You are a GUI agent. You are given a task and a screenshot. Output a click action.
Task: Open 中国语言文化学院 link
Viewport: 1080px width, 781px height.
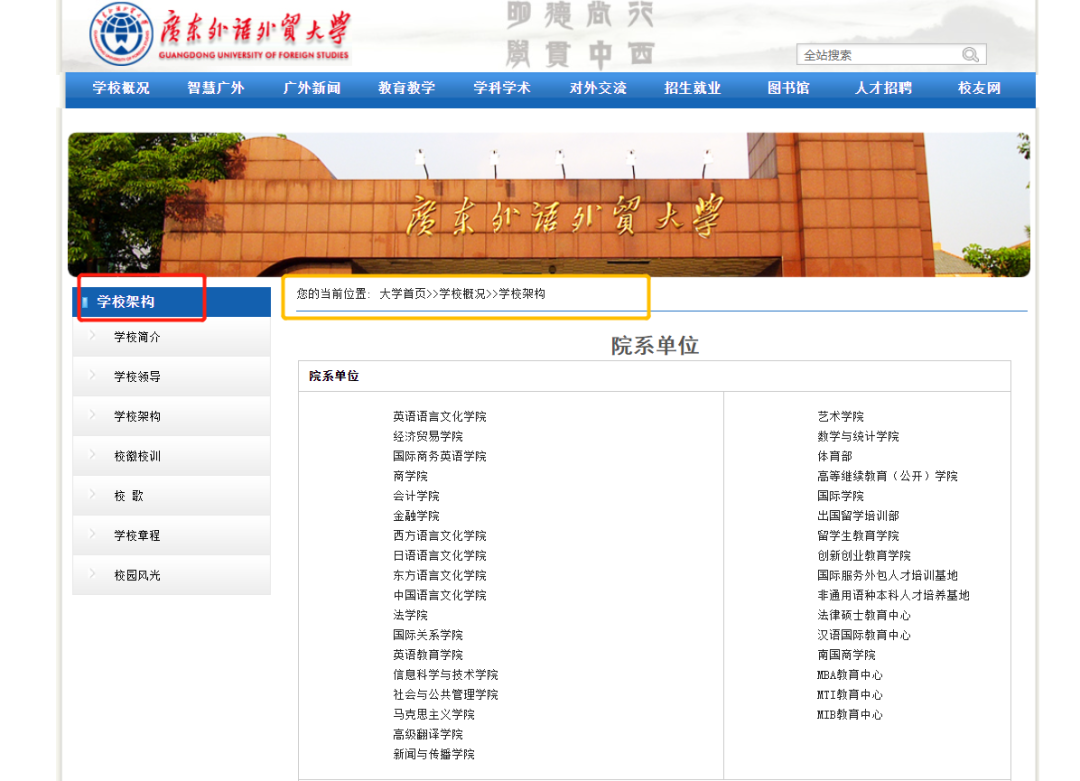[x=439, y=596]
